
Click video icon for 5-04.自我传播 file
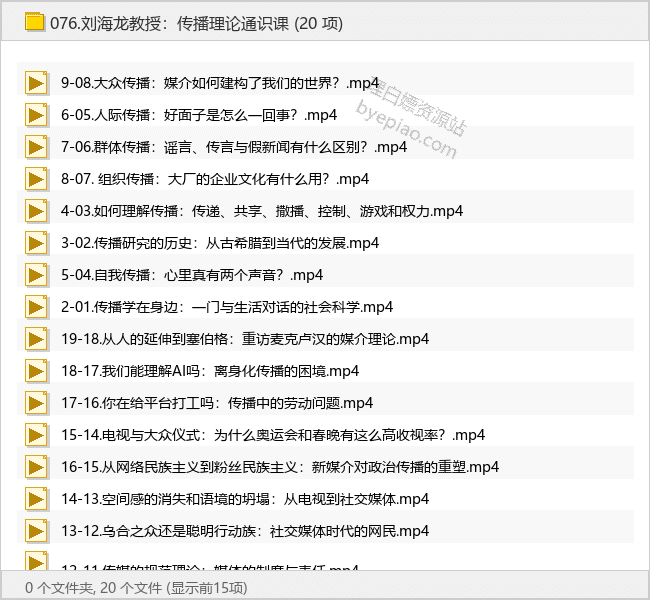pos(36,275)
